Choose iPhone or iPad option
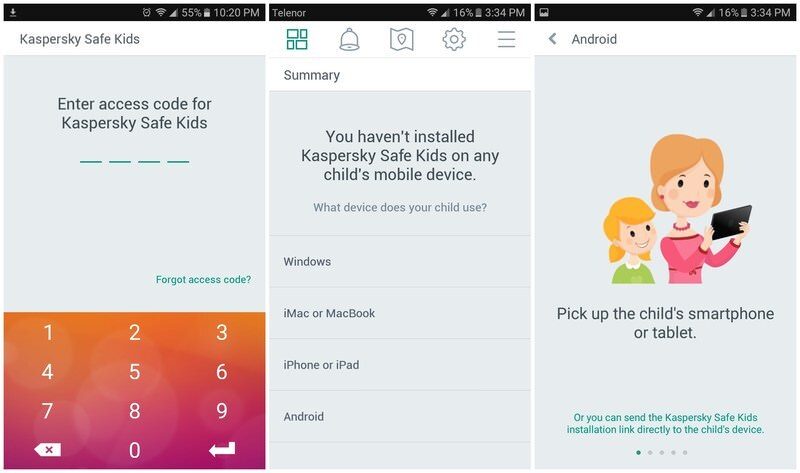800x473 pixels. click(400, 365)
